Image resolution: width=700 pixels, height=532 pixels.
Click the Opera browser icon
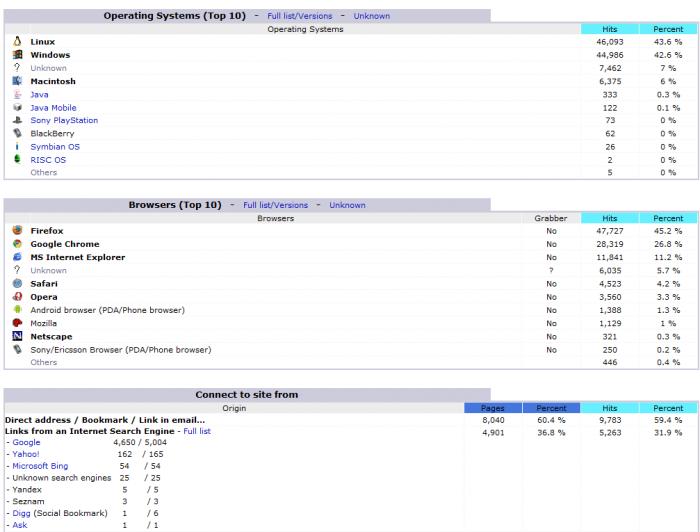tap(17, 296)
